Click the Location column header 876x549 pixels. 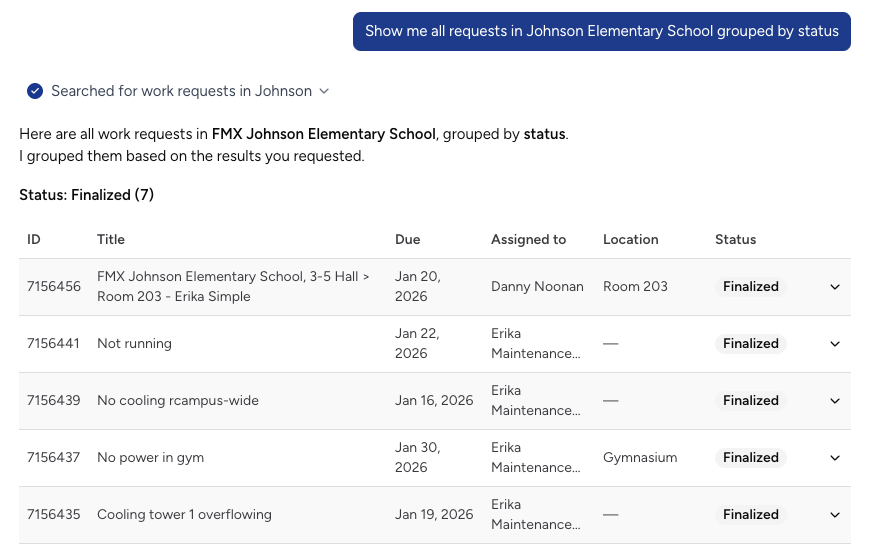[630, 240]
